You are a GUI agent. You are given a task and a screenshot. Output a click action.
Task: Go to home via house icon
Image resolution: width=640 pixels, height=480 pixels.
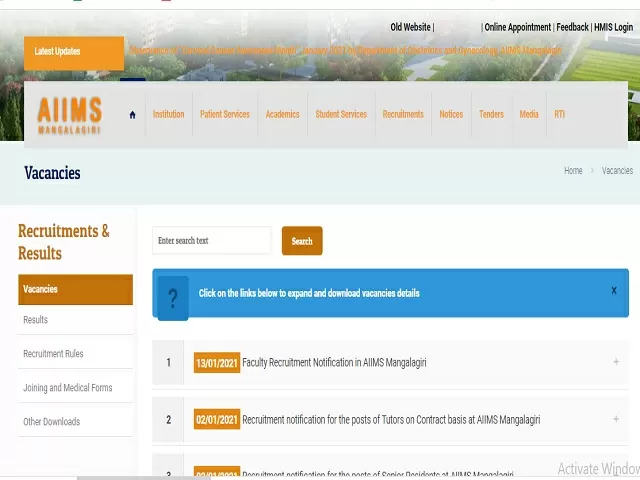[x=132, y=115]
